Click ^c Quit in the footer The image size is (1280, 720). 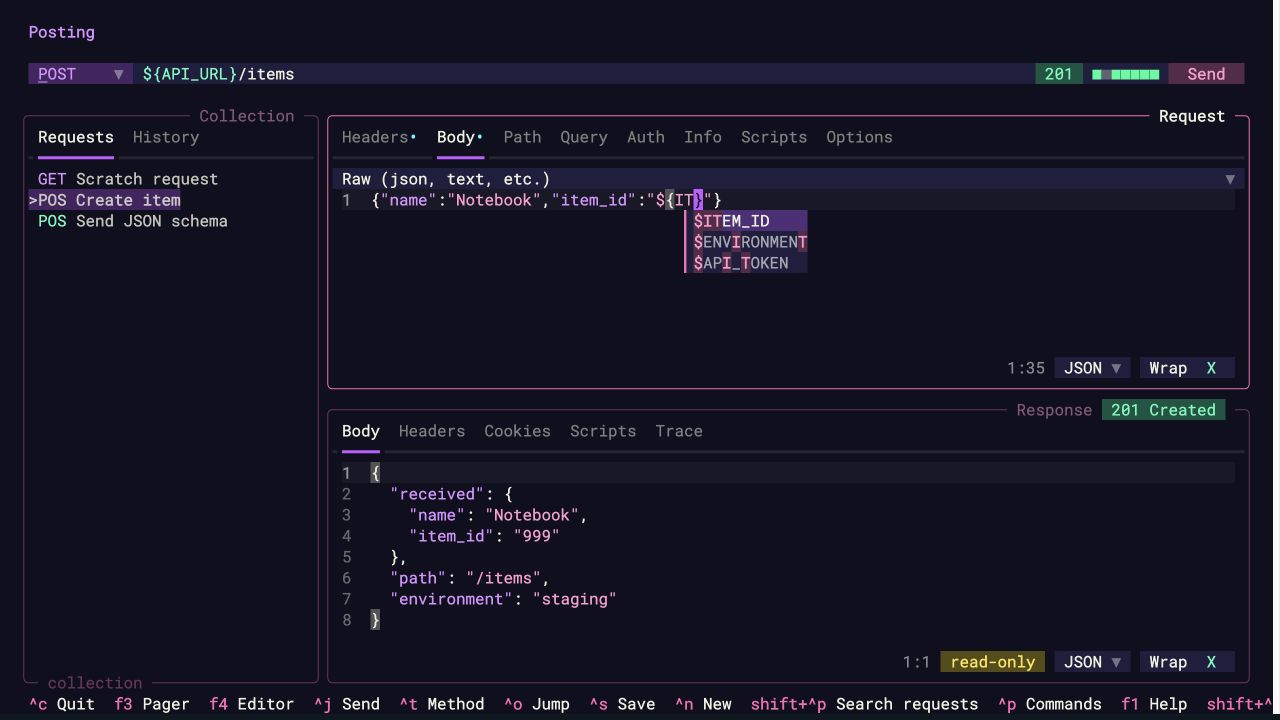[x=62, y=704]
